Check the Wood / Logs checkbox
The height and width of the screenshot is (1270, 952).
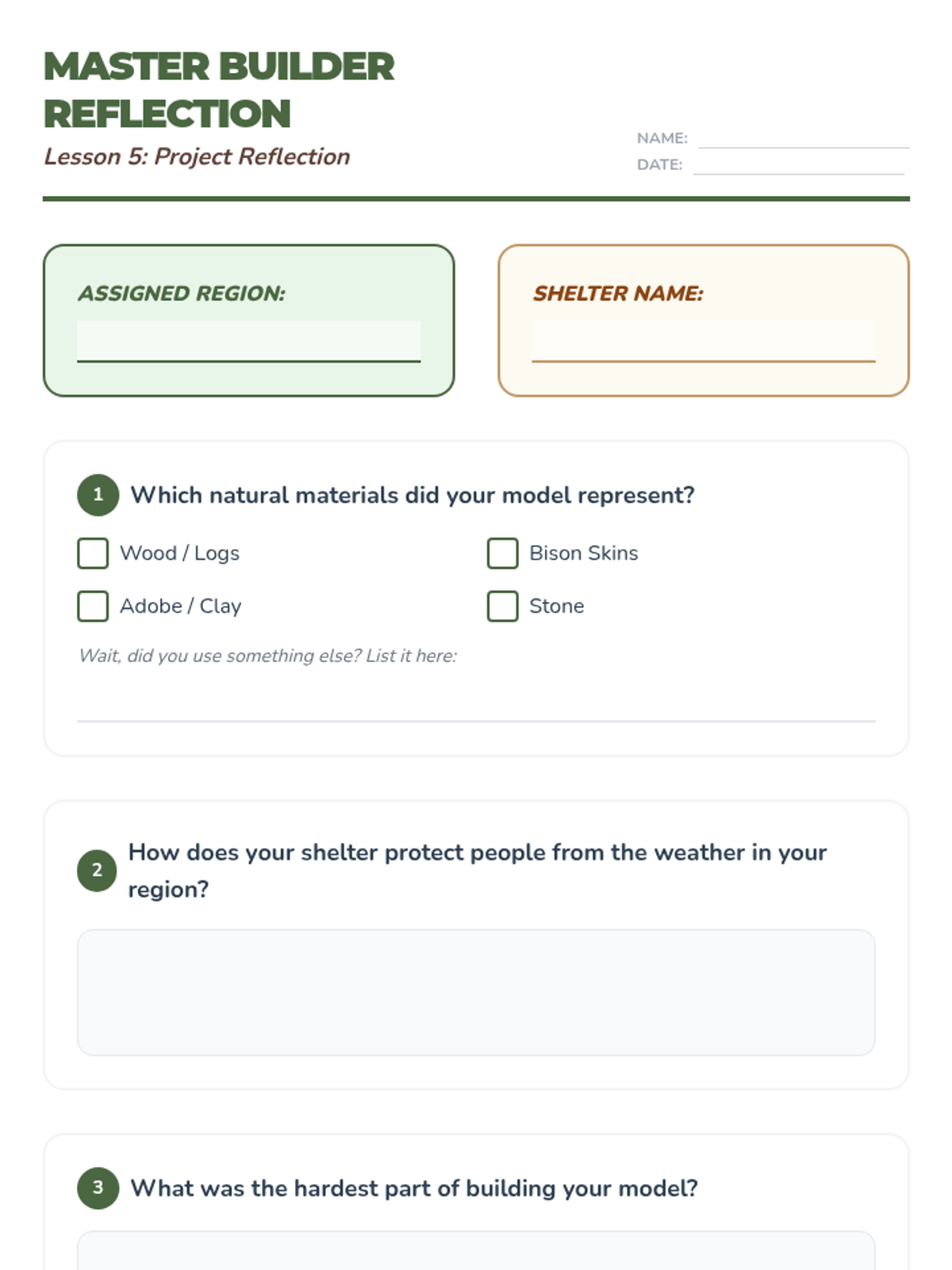coord(93,553)
